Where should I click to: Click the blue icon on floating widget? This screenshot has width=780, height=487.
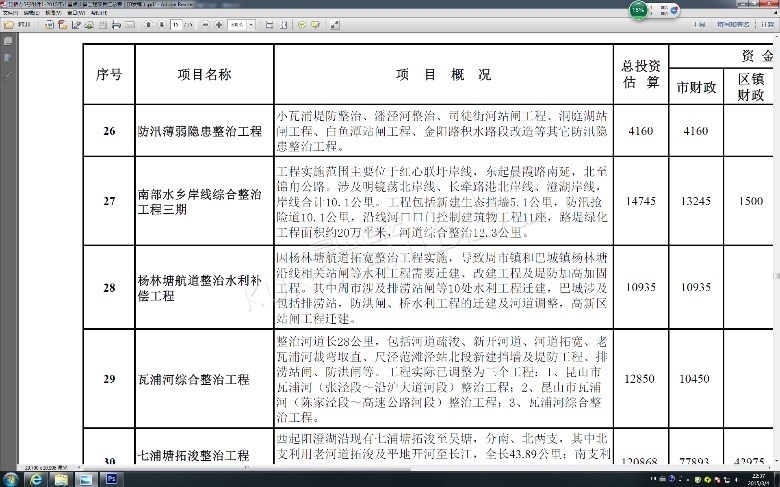coord(674,10)
